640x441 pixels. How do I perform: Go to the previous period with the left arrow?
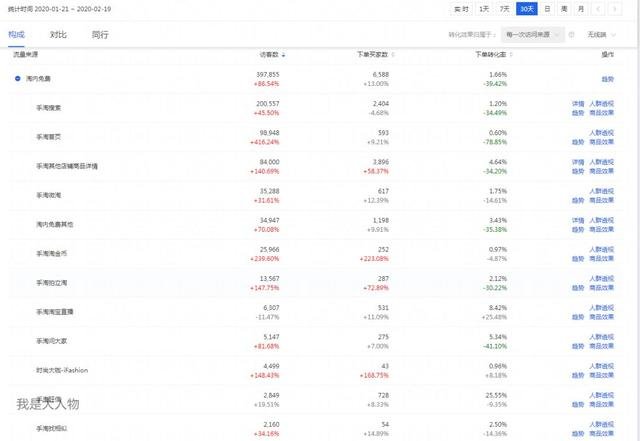(598, 9)
